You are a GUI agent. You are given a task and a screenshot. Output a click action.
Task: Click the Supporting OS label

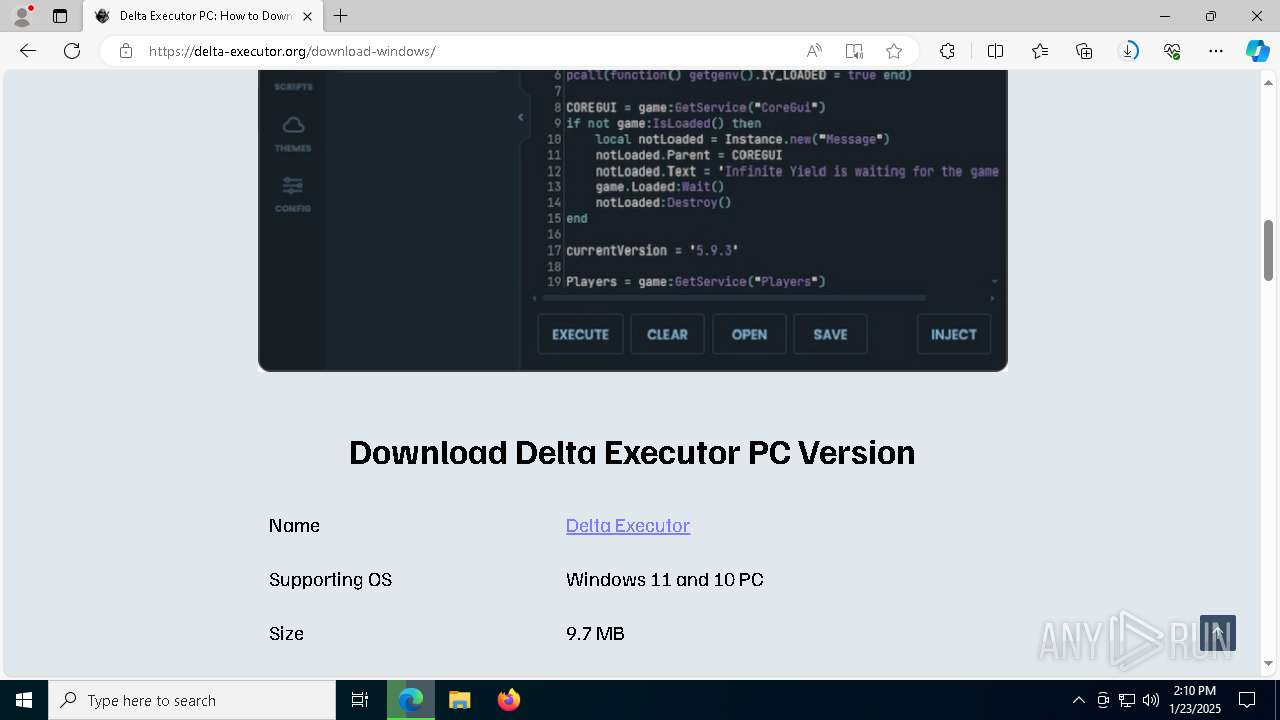330,580
